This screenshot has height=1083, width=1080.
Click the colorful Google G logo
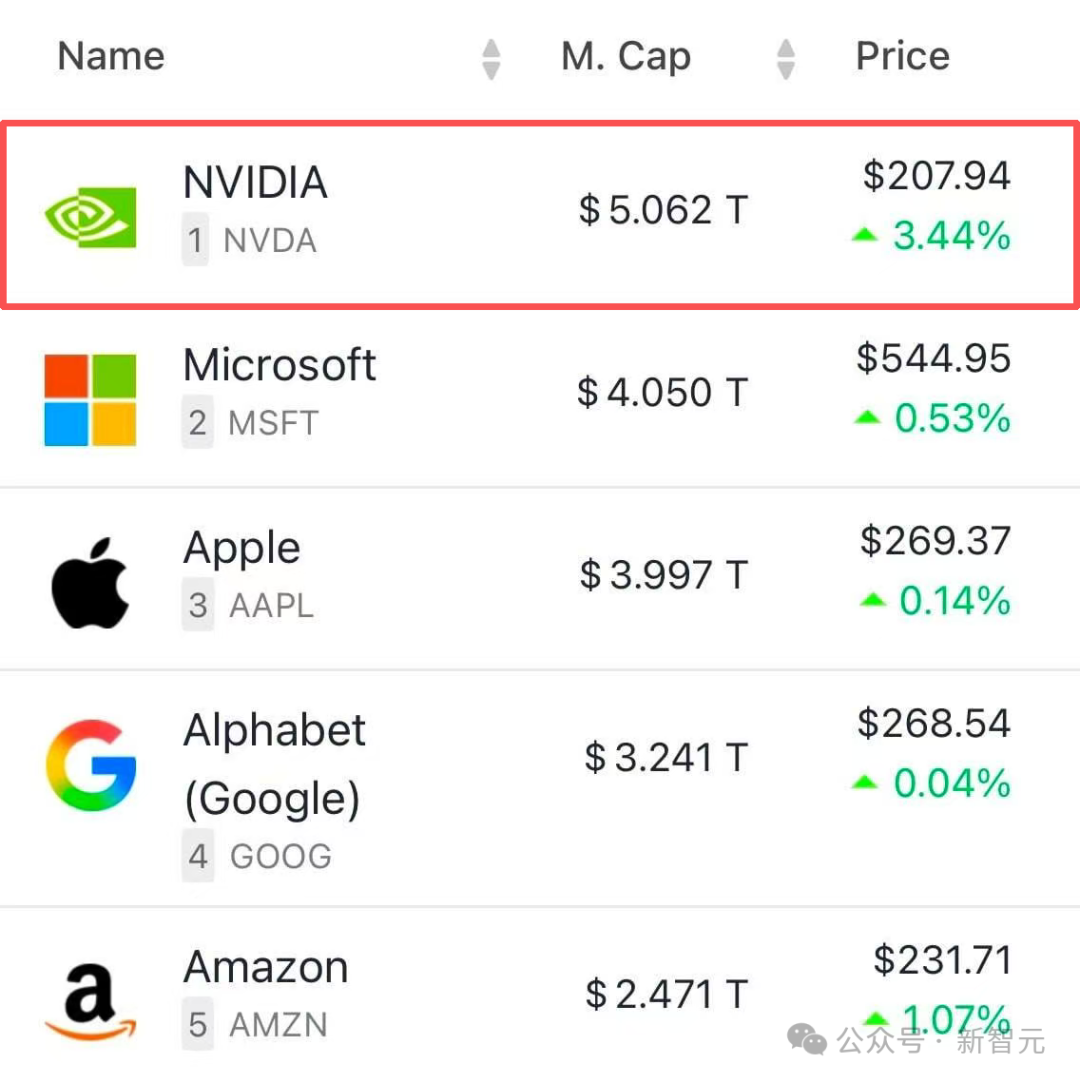[x=91, y=765]
